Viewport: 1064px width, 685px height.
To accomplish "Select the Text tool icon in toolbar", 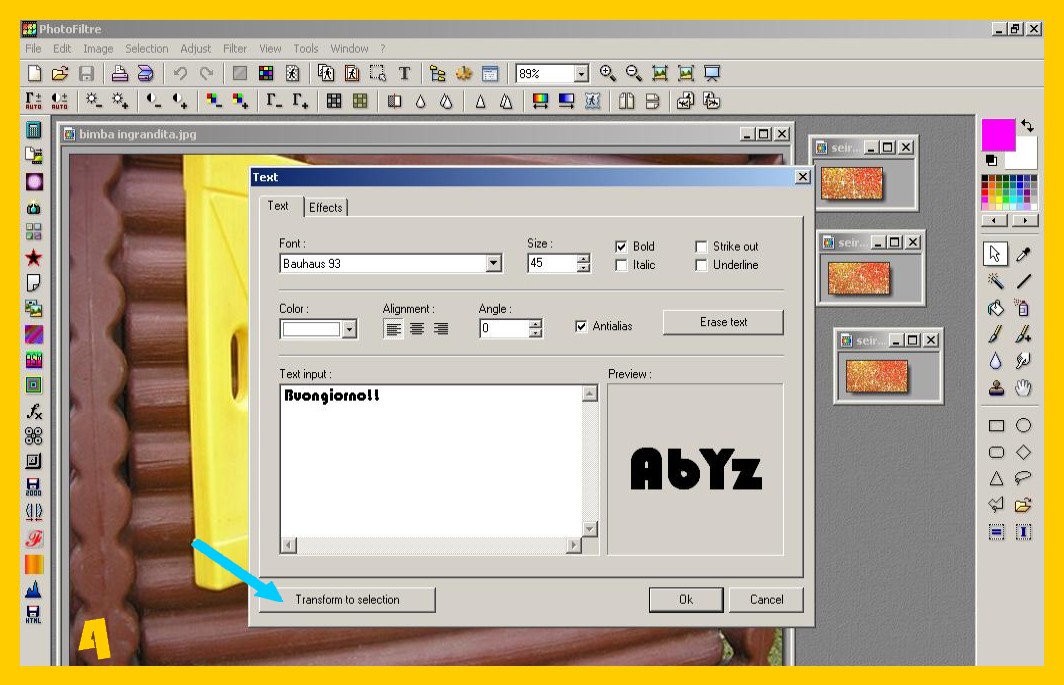I will click(x=405, y=73).
